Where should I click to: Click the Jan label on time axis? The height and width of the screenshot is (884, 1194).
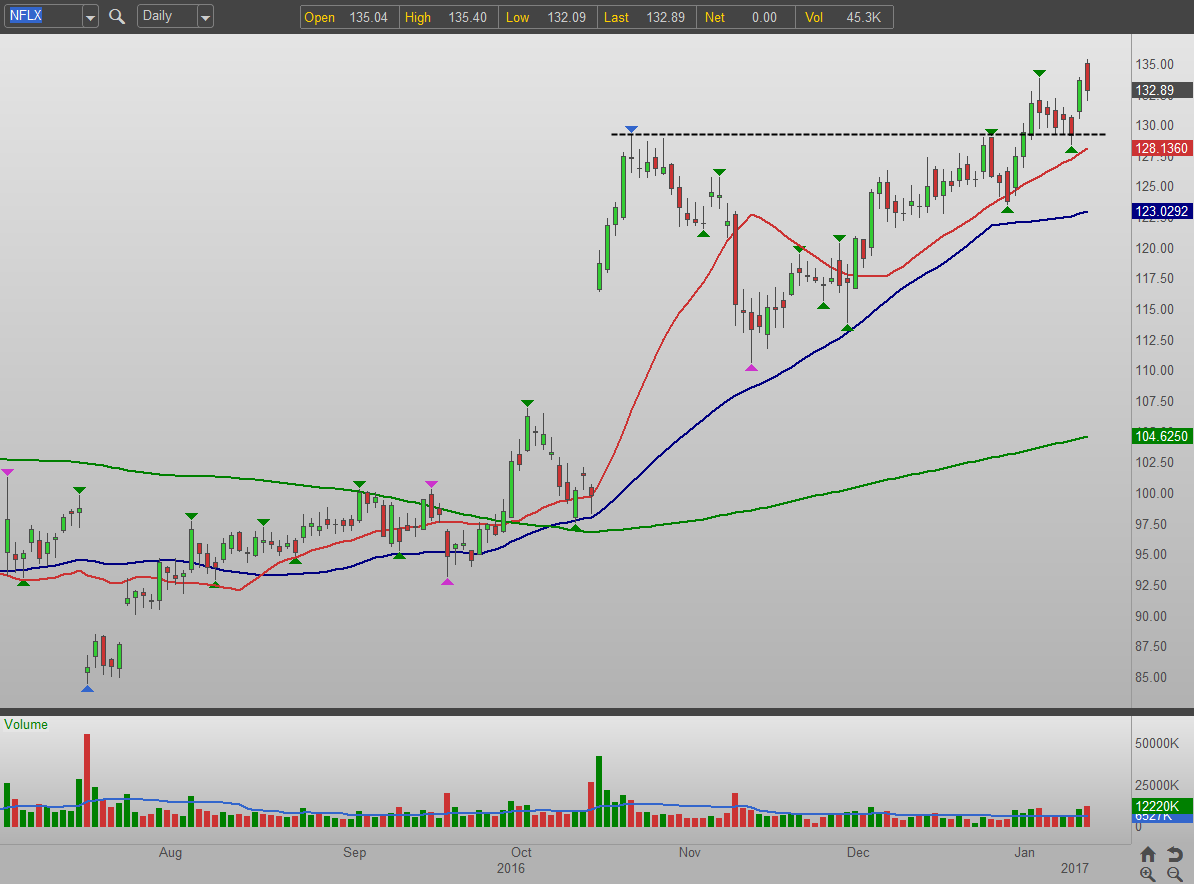click(x=1024, y=852)
